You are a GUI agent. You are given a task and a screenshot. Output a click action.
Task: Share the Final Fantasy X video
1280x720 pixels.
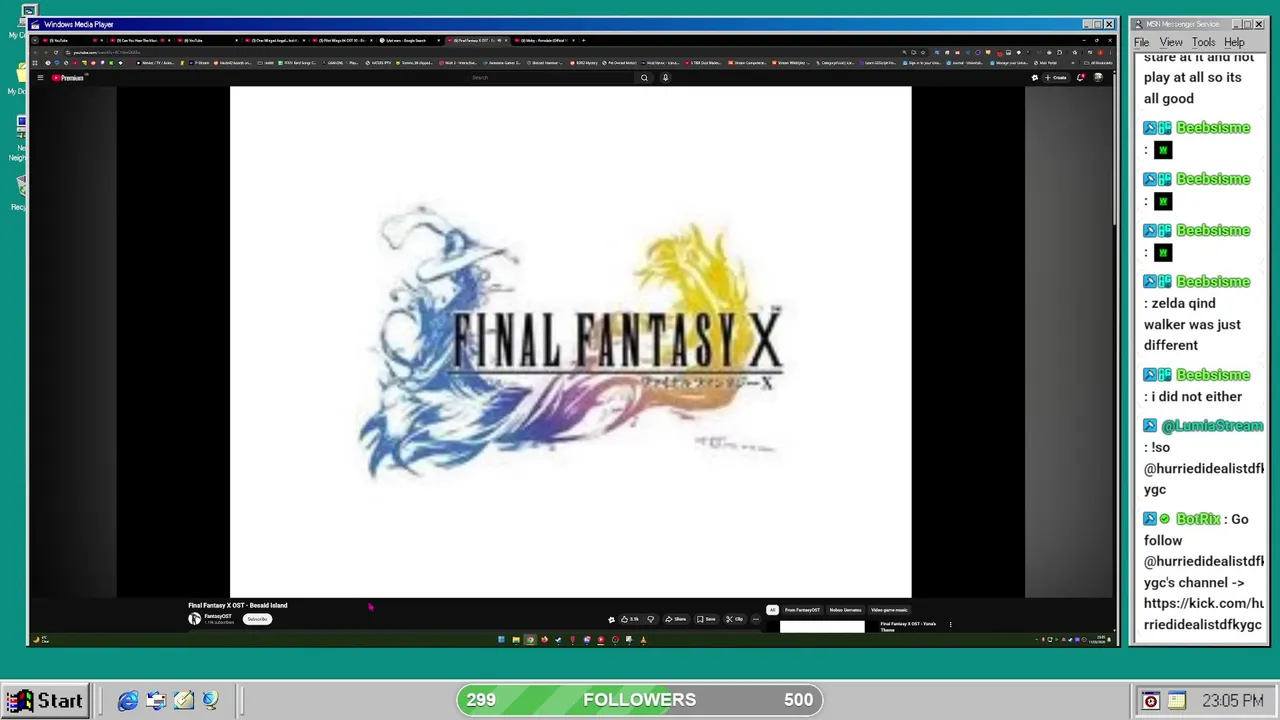click(676, 619)
